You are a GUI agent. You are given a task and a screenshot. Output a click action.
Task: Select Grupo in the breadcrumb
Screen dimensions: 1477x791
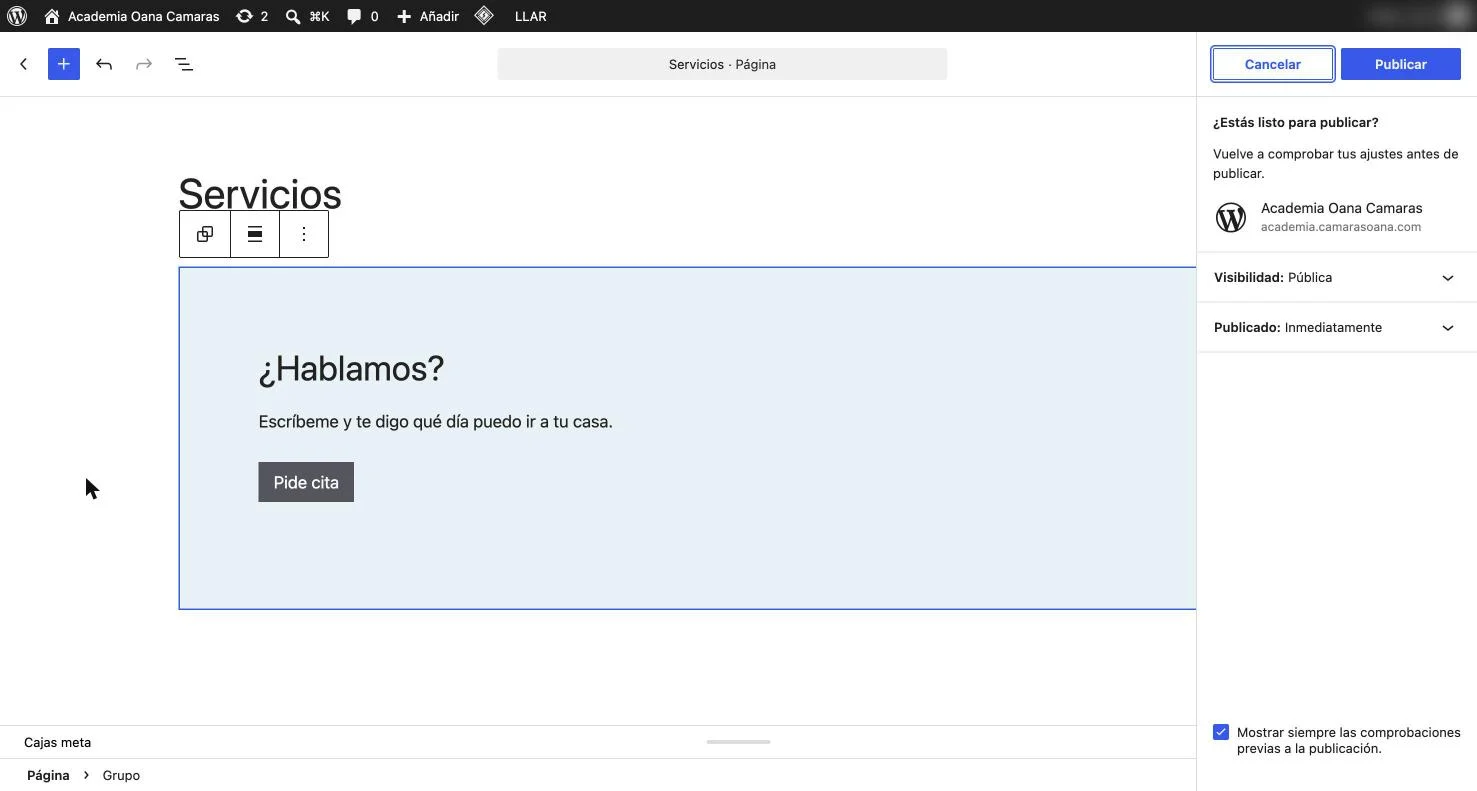[121, 775]
